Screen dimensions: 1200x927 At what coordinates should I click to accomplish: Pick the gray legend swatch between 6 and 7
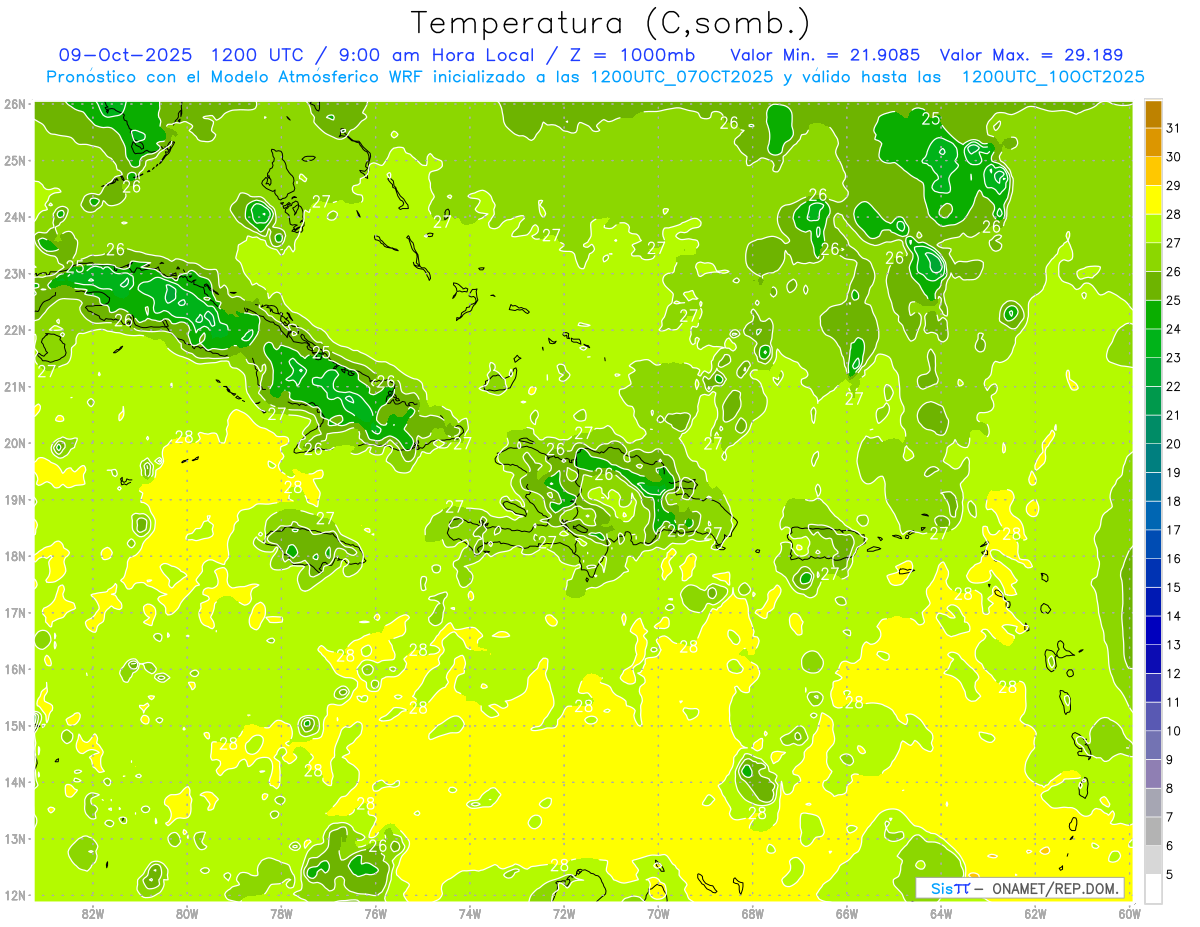click(1153, 832)
